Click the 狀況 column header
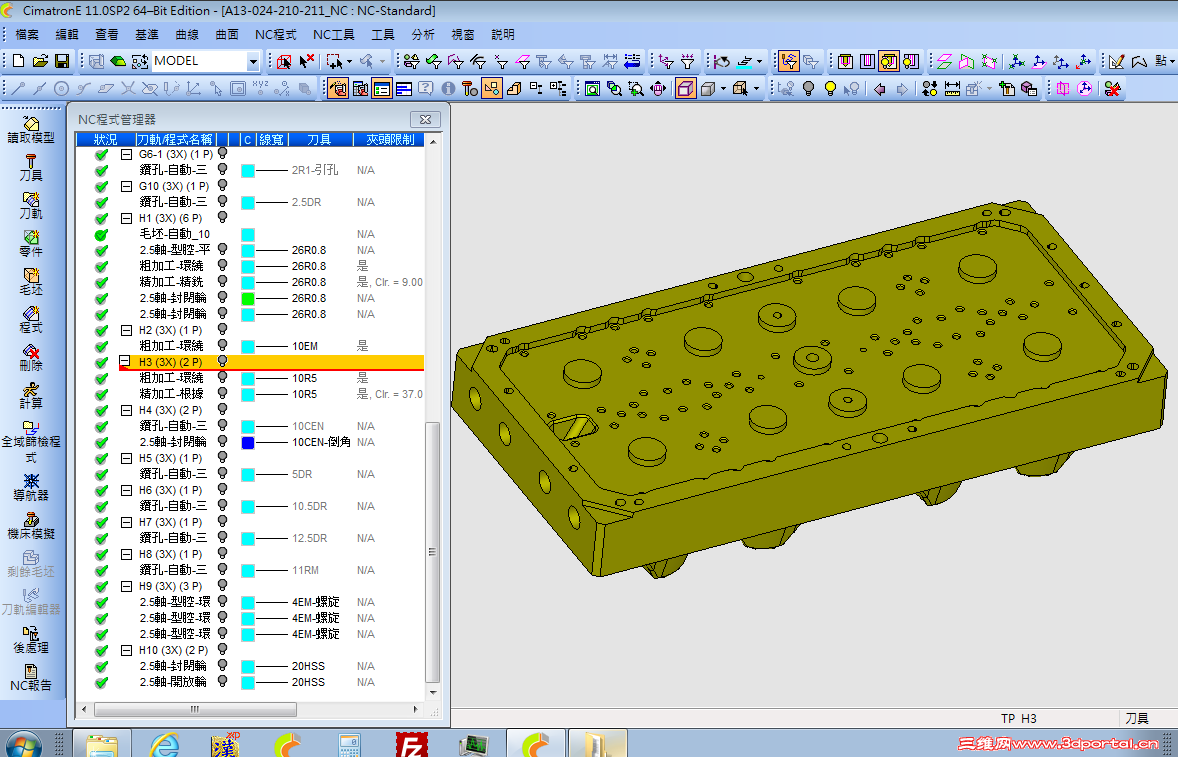Viewport: 1178px width, 757px height. pos(105,140)
